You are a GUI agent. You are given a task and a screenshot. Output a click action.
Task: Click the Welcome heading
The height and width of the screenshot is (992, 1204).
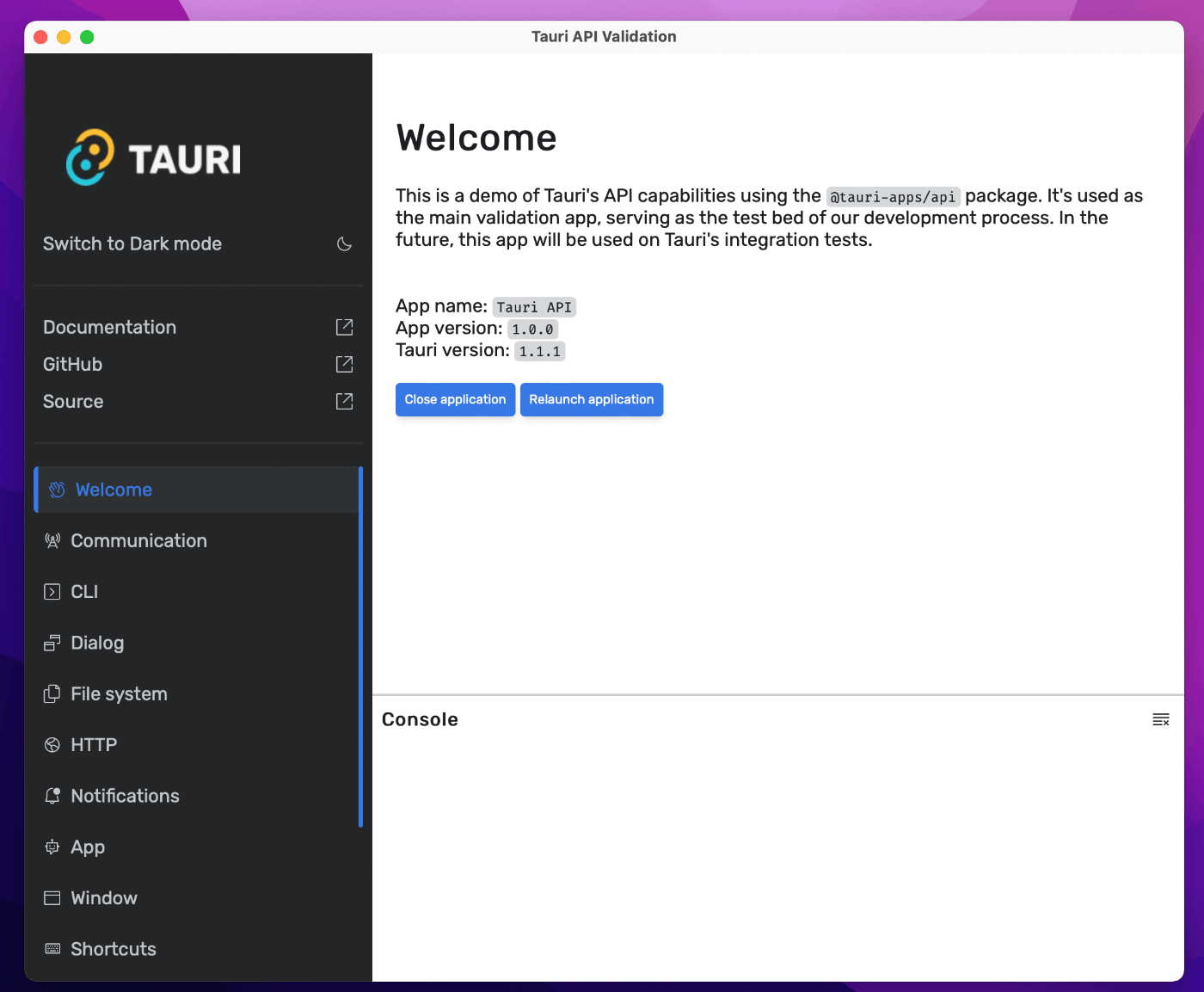pyautogui.click(x=476, y=138)
